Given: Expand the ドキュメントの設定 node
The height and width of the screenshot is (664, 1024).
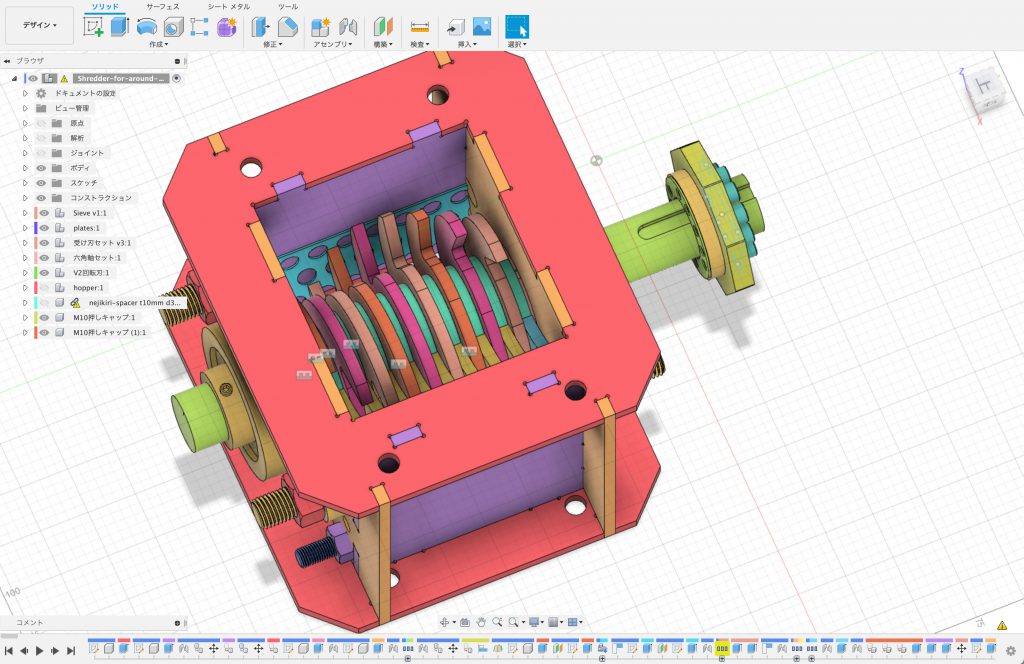Looking at the screenshot, I should coord(25,93).
